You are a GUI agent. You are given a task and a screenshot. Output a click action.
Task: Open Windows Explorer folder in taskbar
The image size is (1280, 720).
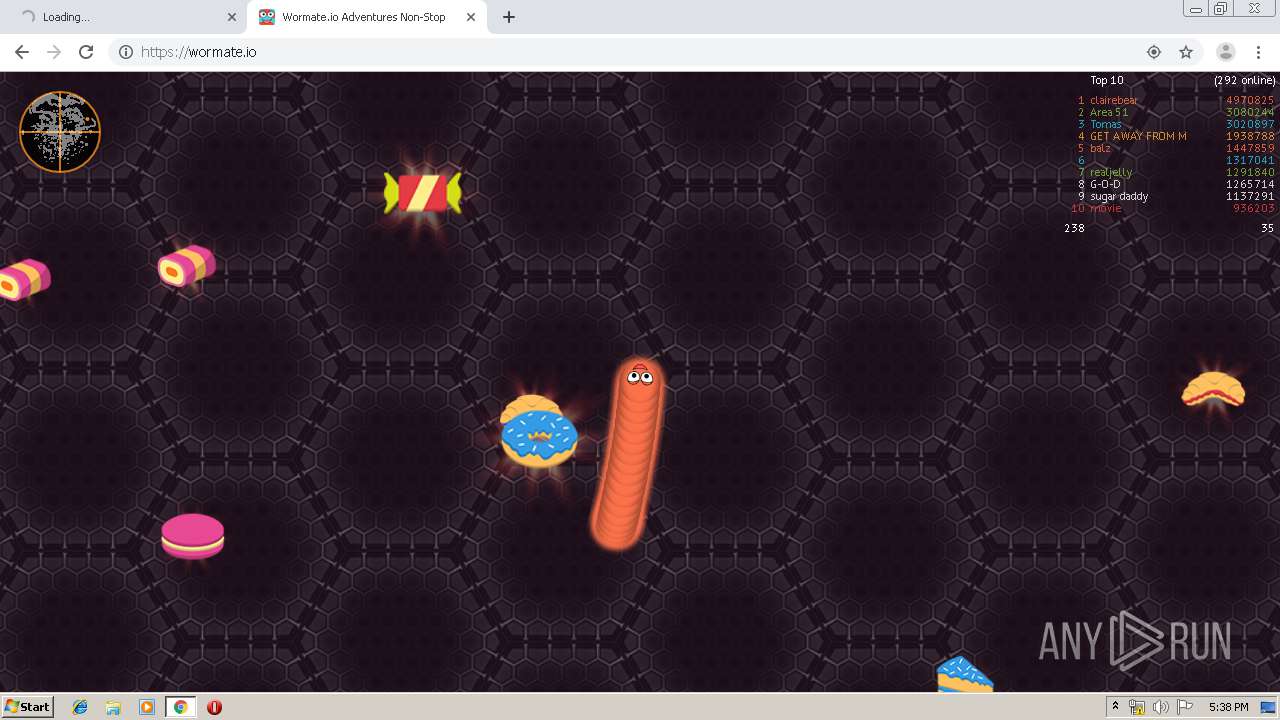(x=113, y=707)
